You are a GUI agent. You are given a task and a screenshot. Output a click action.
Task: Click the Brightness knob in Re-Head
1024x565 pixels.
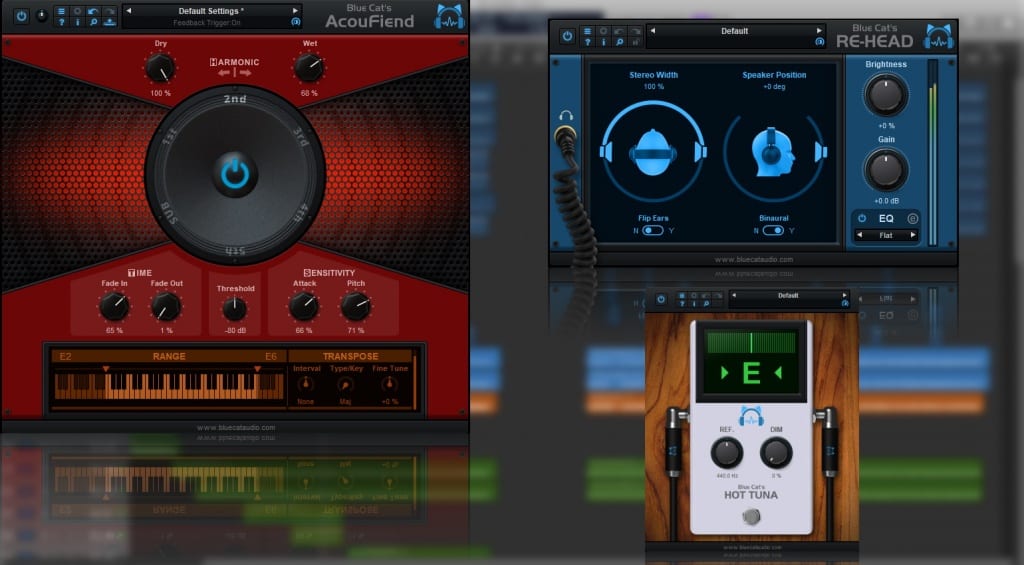(886, 95)
